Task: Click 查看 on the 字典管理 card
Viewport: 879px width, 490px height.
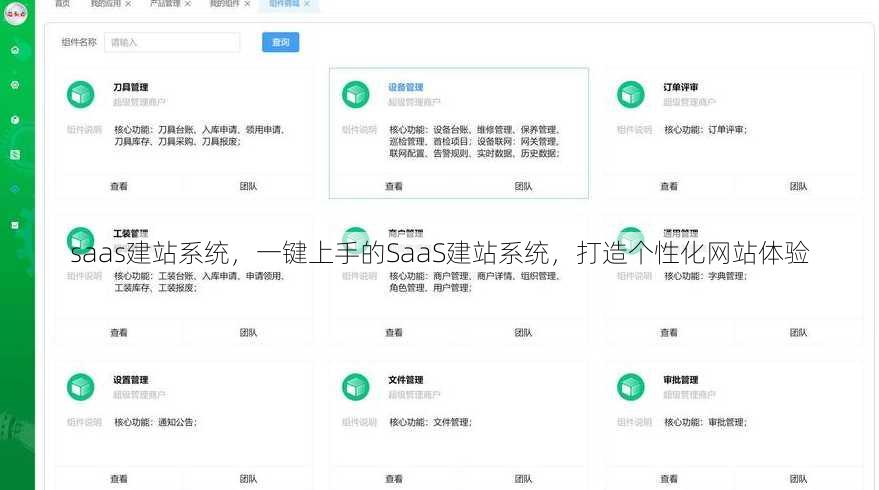Action: 669,332
